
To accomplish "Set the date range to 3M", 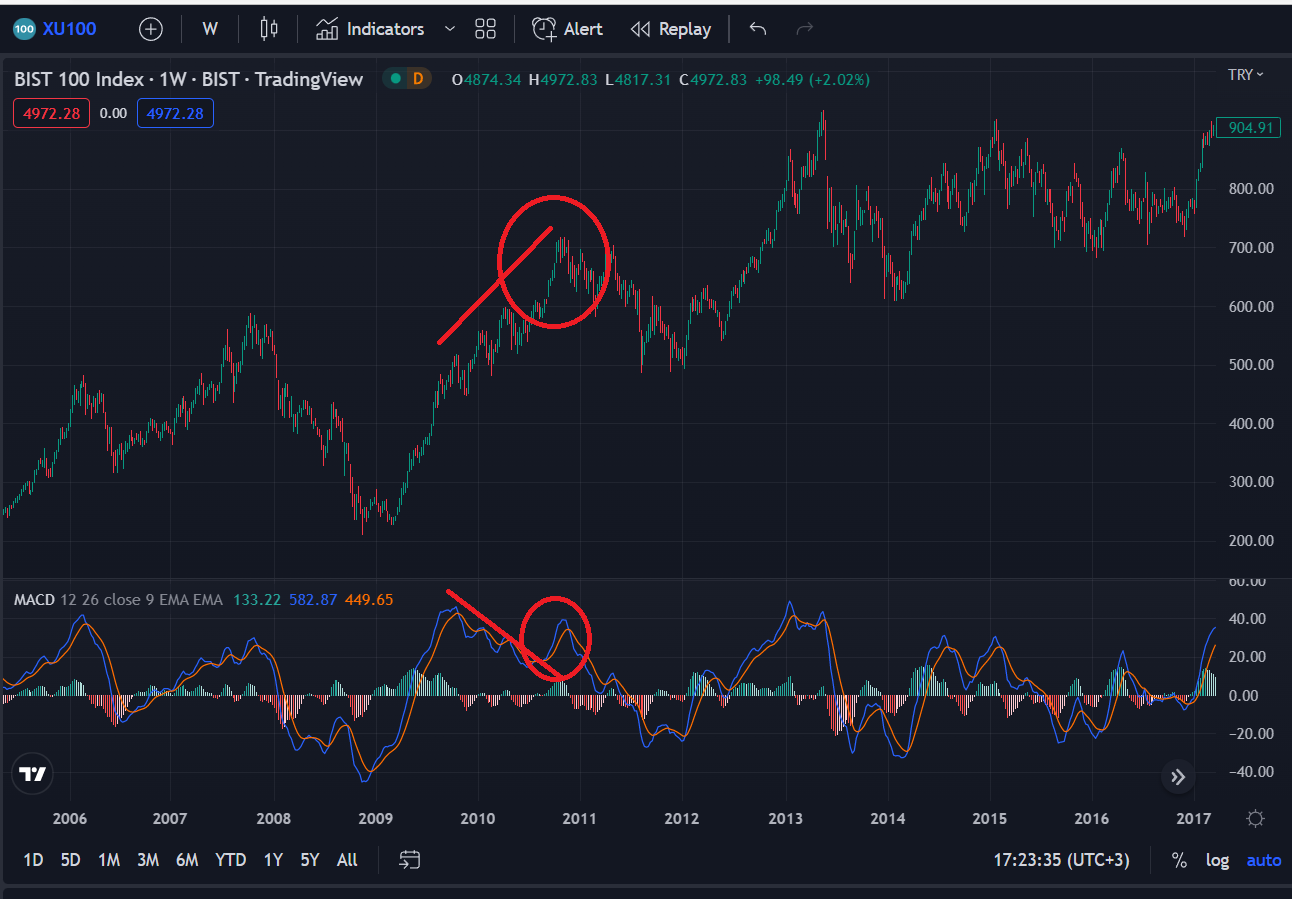I will (x=148, y=860).
